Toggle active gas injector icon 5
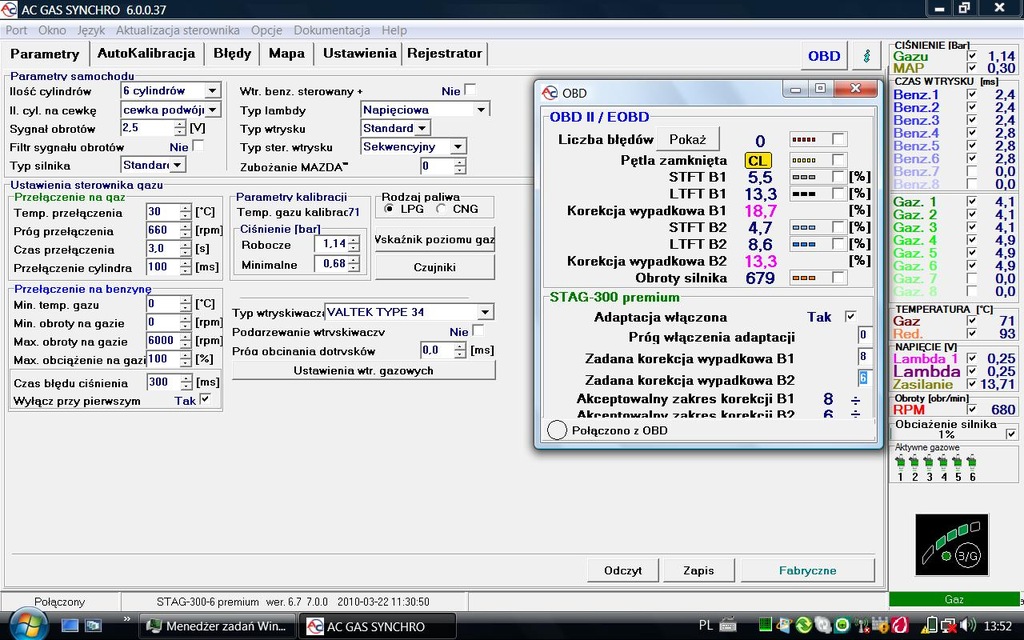The width and height of the screenshot is (1024, 640). pyautogui.click(x=957, y=464)
